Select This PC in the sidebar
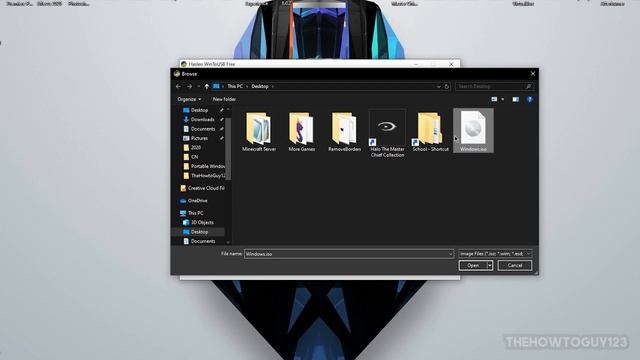Image resolution: width=640 pixels, height=360 pixels. click(x=196, y=213)
